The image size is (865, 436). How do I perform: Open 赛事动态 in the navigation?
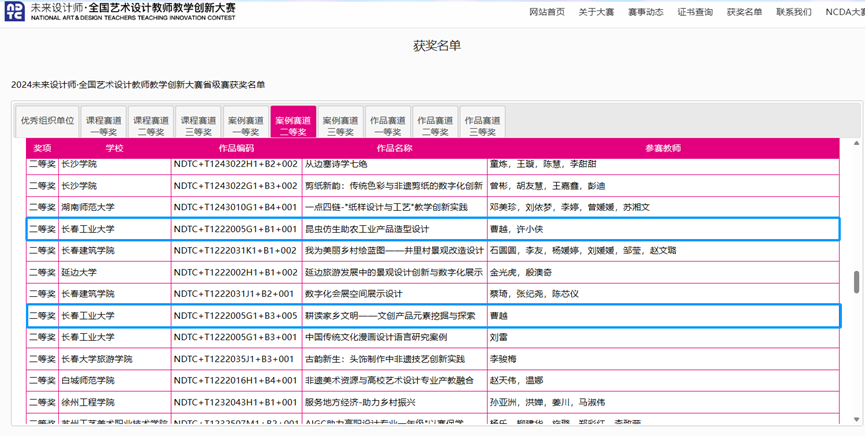(645, 12)
